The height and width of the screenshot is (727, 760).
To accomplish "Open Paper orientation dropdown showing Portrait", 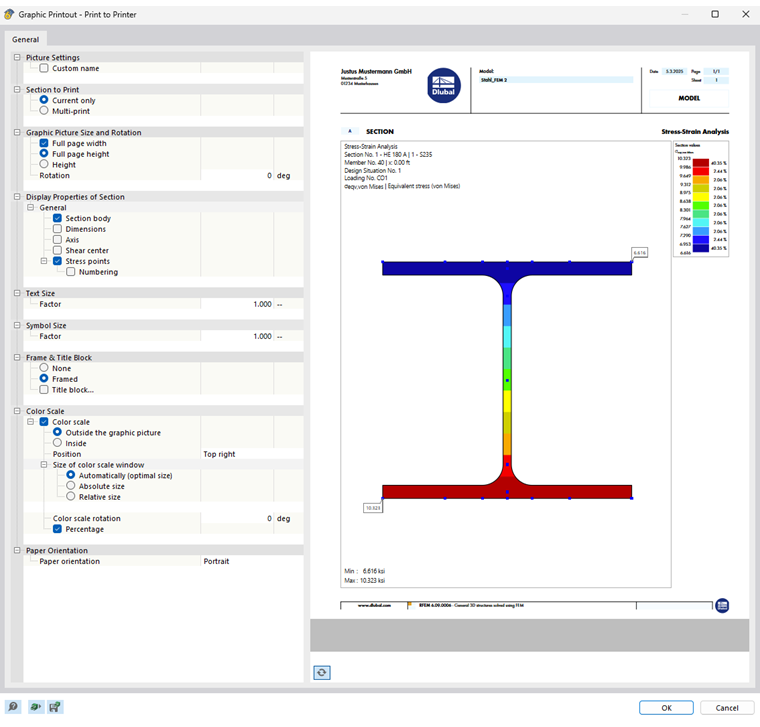I will click(x=252, y=561).
